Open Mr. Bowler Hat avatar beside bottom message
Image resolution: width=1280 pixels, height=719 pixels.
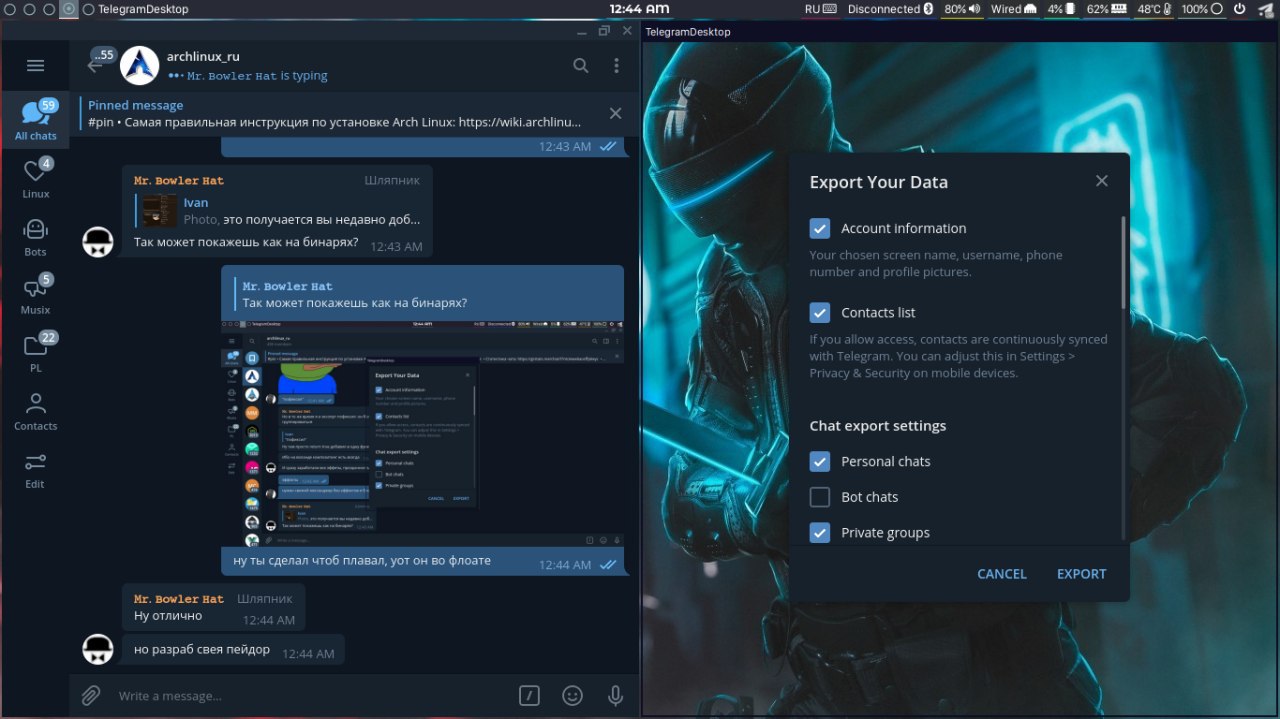click(97, 650)
